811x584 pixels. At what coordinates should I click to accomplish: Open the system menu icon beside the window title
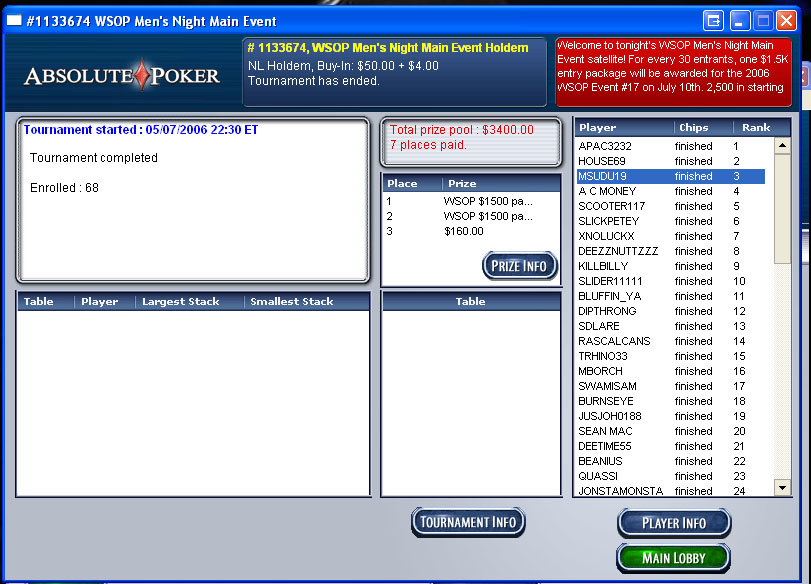13,21
